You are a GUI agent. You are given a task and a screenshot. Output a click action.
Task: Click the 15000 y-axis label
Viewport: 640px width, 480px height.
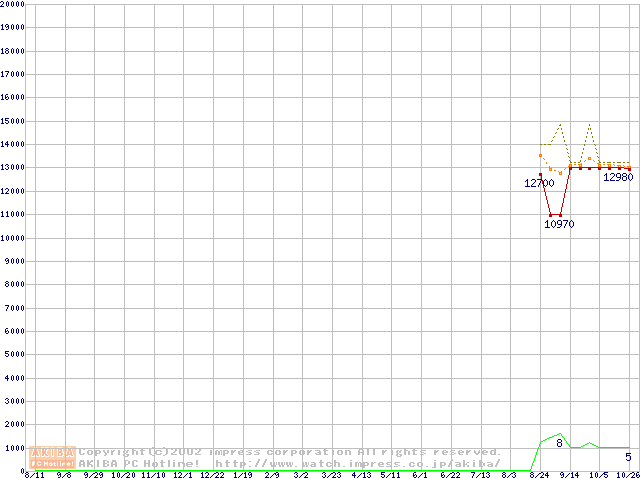click(x=12, y=121)
